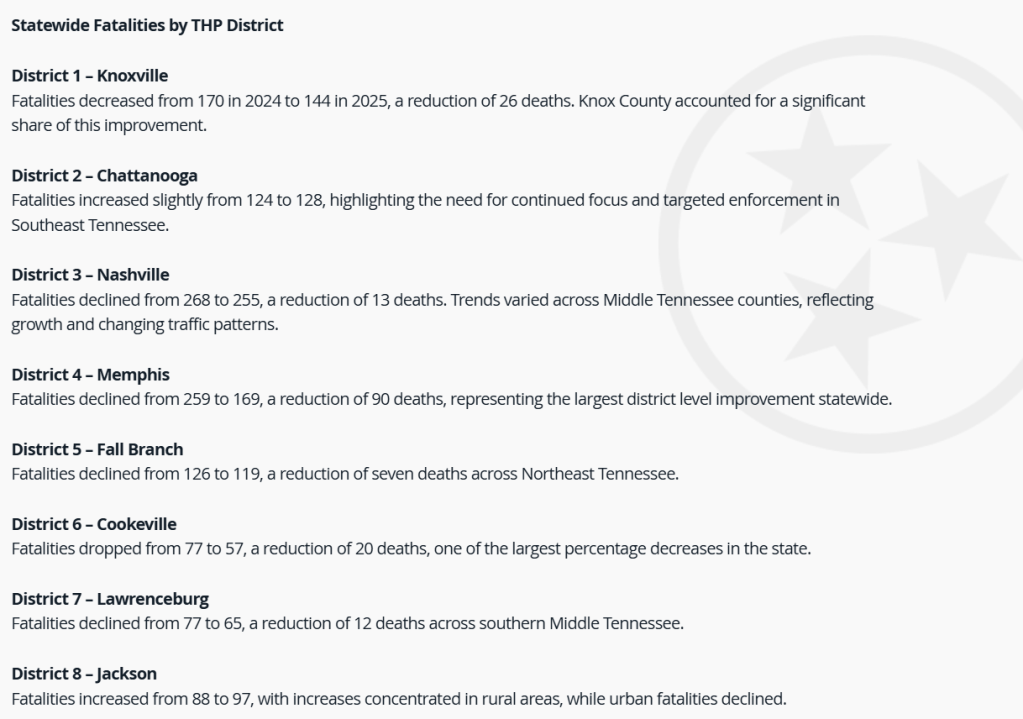The height and width of the screenshot is (719, 1023).
Task: Click the Memphis paragraph about 90 fewer deaths
Action: click(x=450, y=400)
